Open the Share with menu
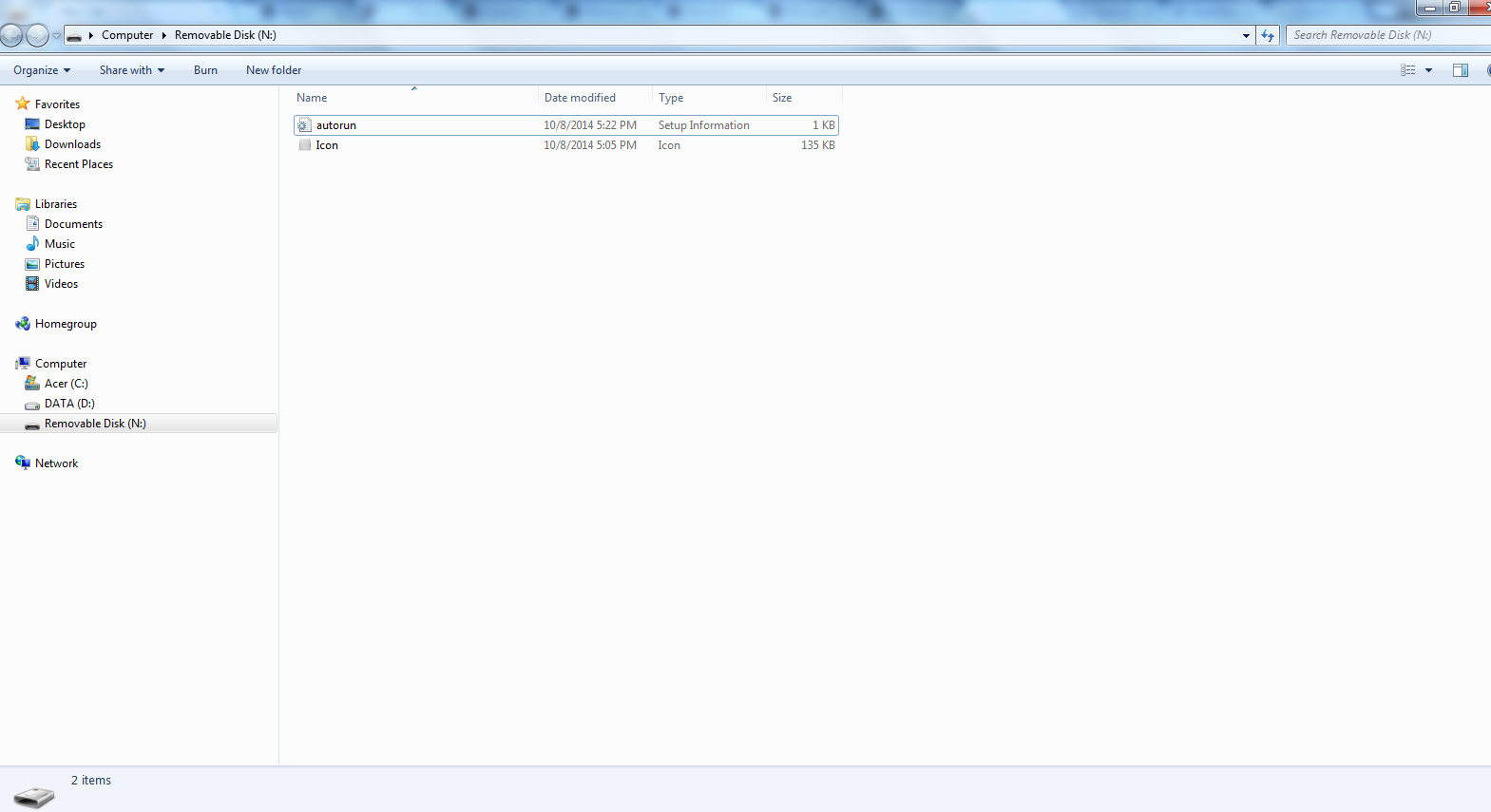 click(x=132, y=70)
